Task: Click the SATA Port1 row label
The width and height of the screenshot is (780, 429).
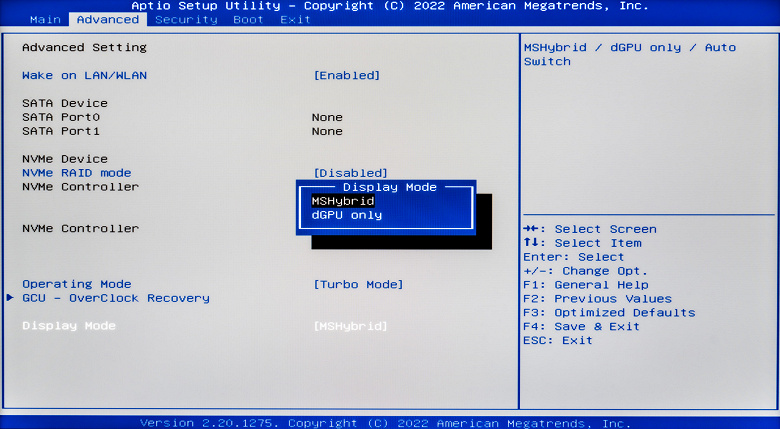Action: coord(61,131)
